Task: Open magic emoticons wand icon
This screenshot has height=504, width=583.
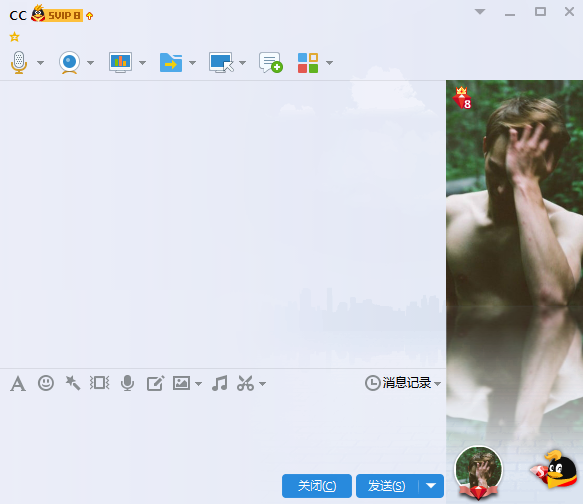Action: click(x=73, y=383)
